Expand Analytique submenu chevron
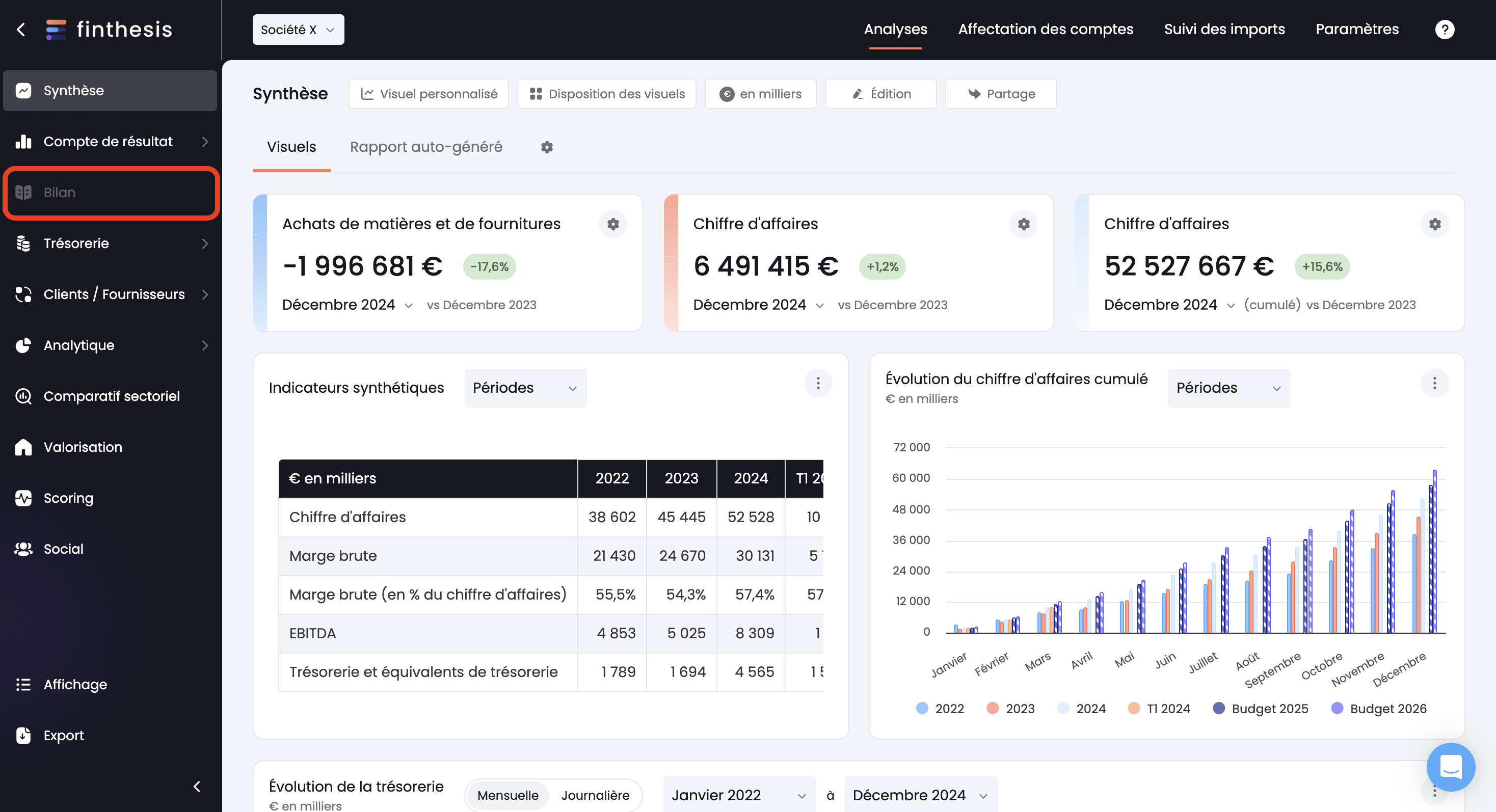Image resolution: width=1496 pixels, height=812 pixels. pos(204,345)
